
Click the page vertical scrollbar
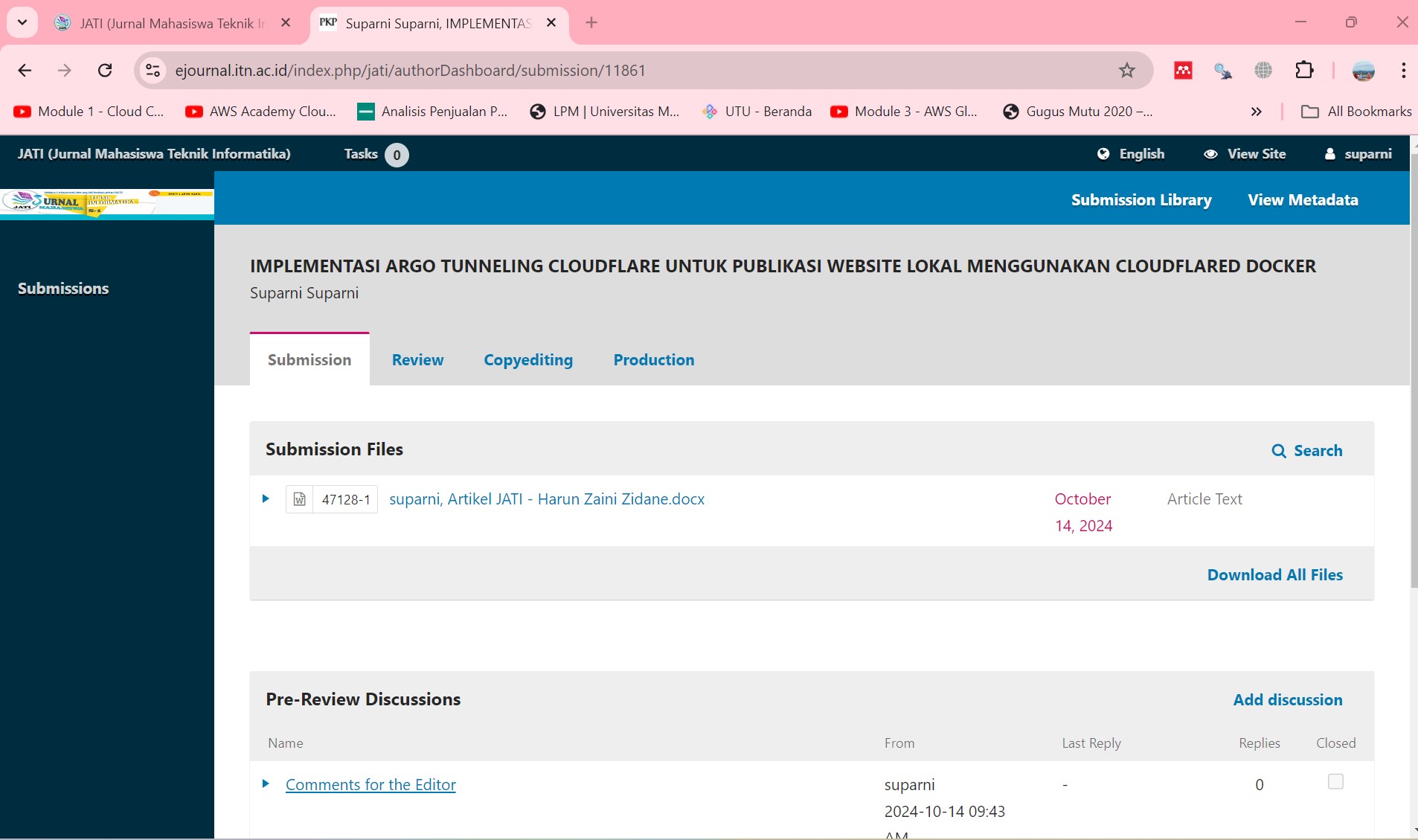coord(1414,372)
